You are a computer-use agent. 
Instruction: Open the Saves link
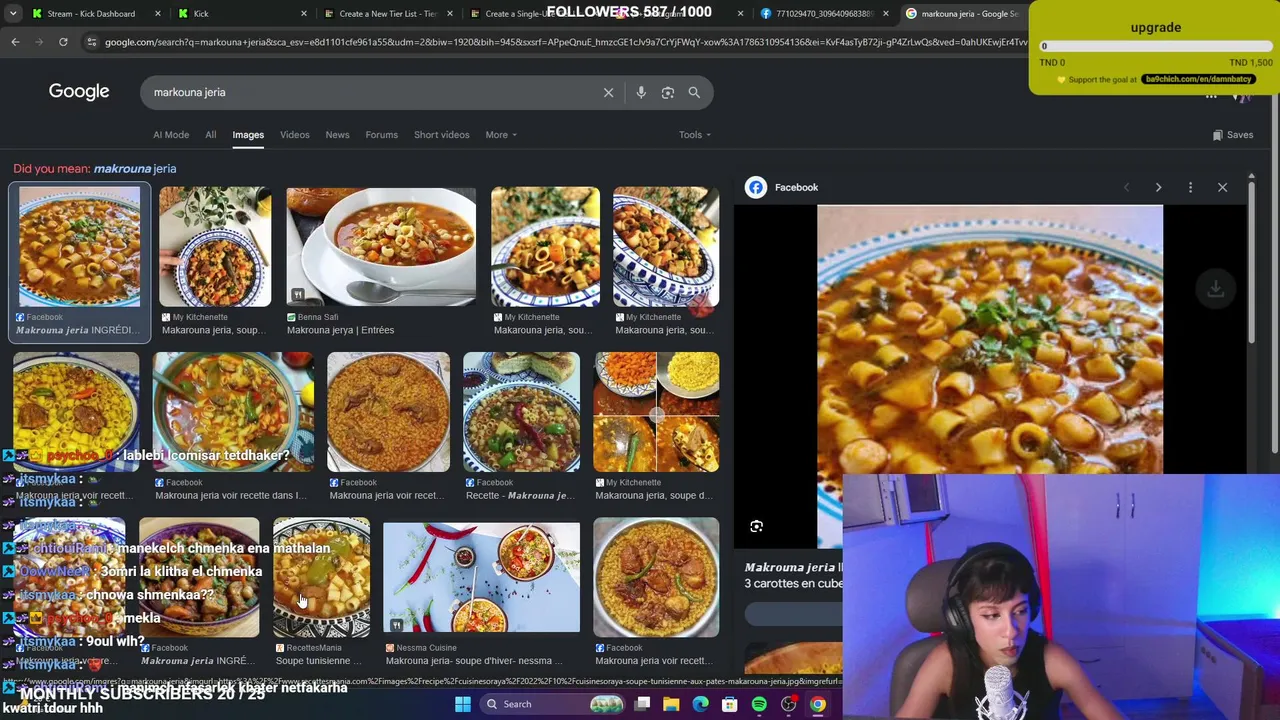1233,135
